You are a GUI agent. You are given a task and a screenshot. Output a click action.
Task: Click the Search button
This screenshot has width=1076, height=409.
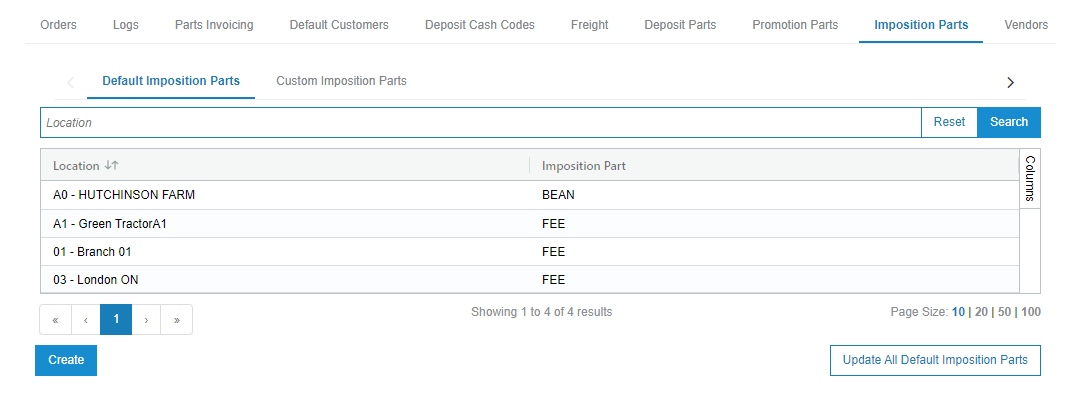pos(1008,122)
